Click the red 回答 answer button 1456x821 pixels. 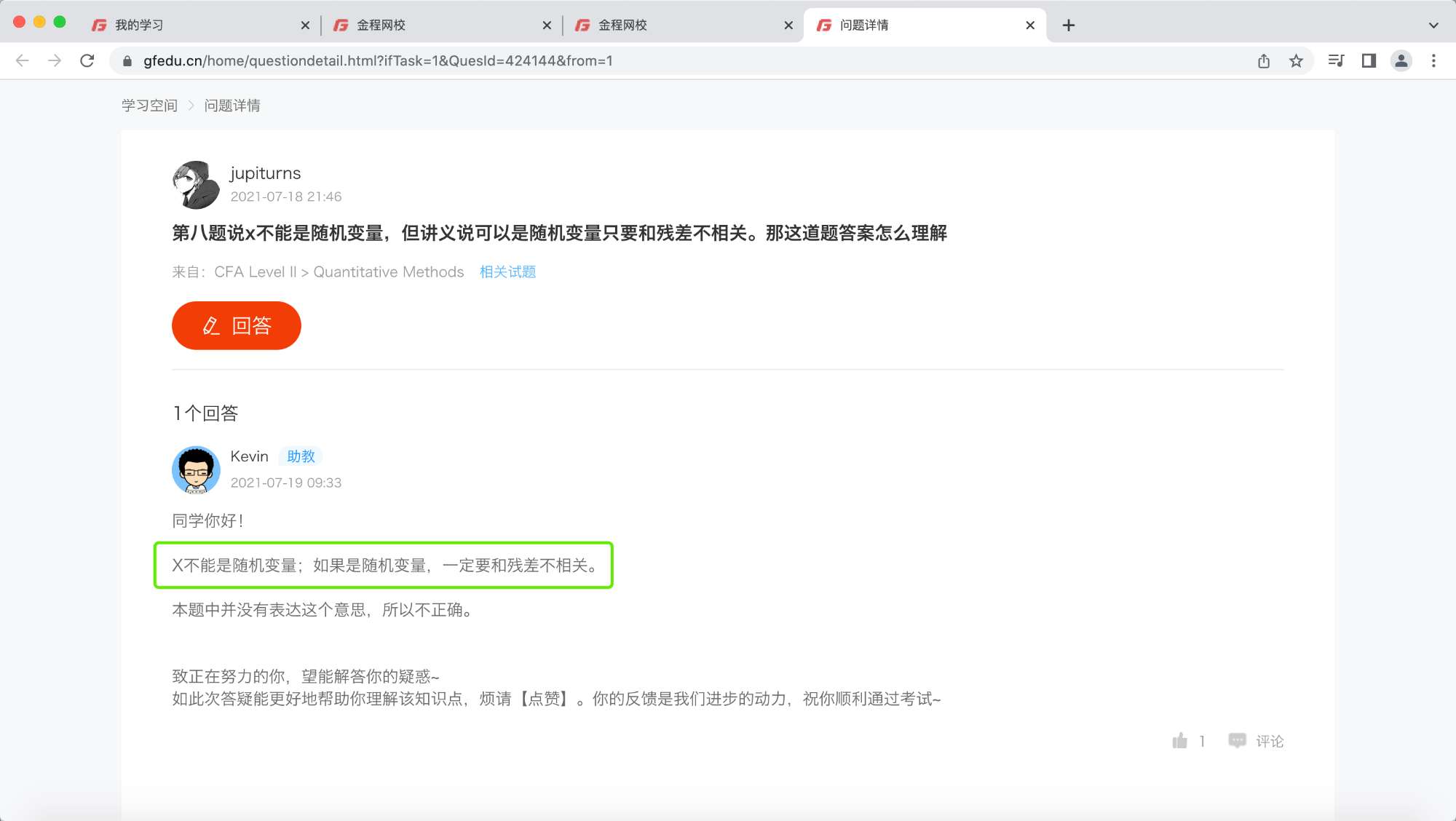pyautogui.click(x=237, y=325)
